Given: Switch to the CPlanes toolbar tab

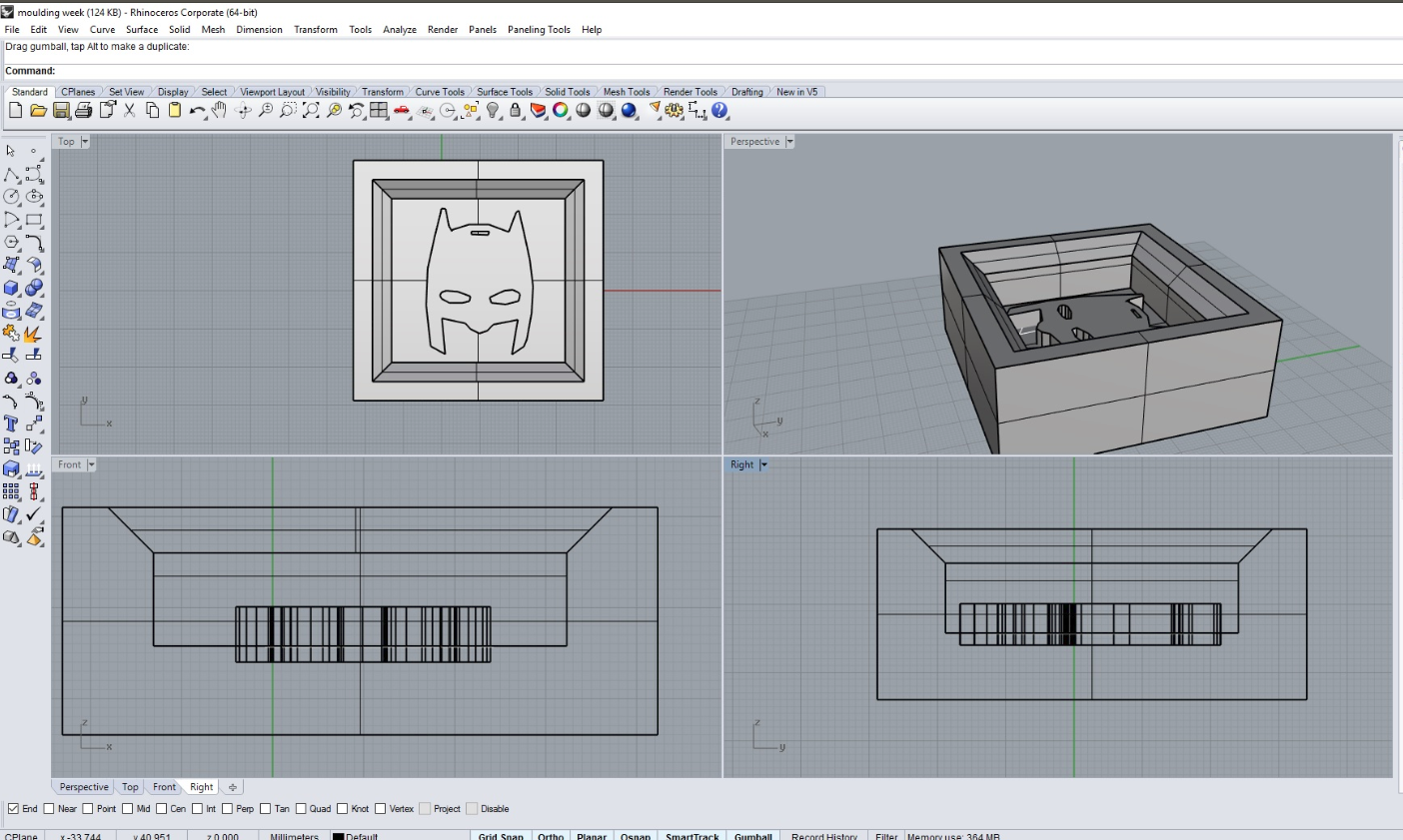Looking at the screenshot, I should 78,92.
